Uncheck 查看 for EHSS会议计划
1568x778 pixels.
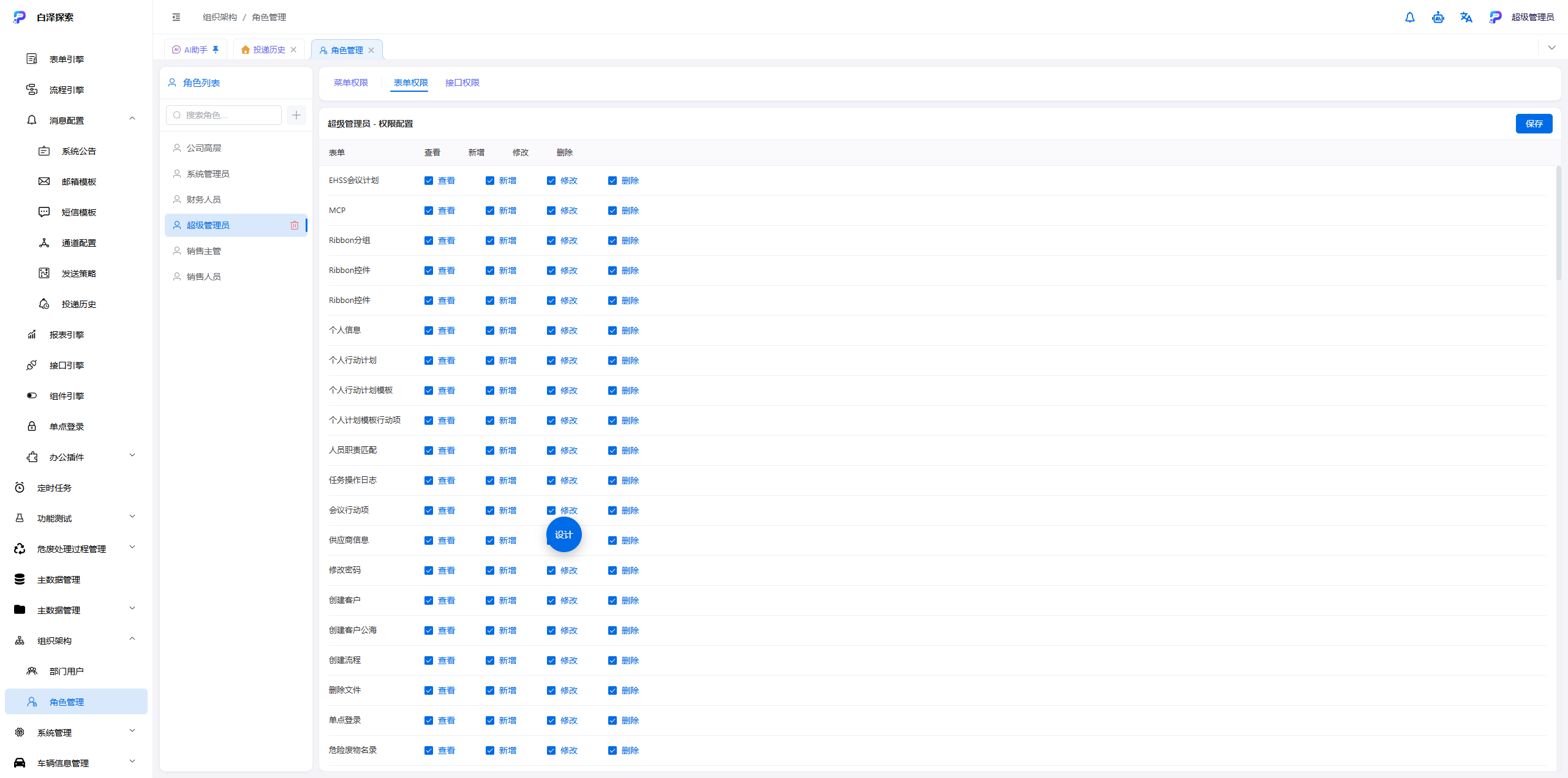click(x=429, y=181)
